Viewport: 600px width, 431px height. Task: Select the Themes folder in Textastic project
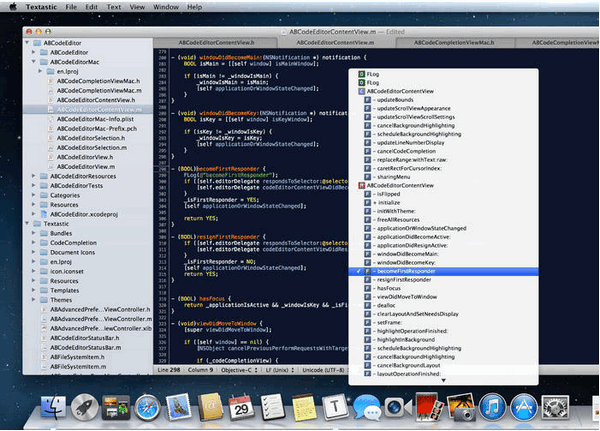[x=61, y=299]
